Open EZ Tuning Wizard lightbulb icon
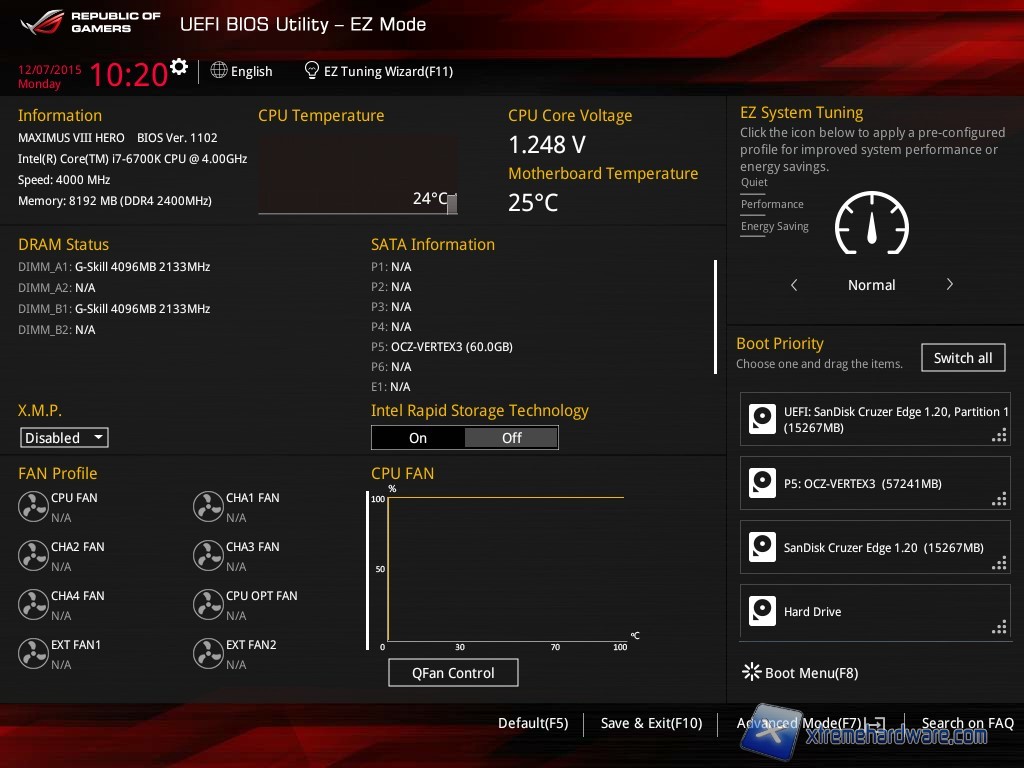 tap(312, 71)
